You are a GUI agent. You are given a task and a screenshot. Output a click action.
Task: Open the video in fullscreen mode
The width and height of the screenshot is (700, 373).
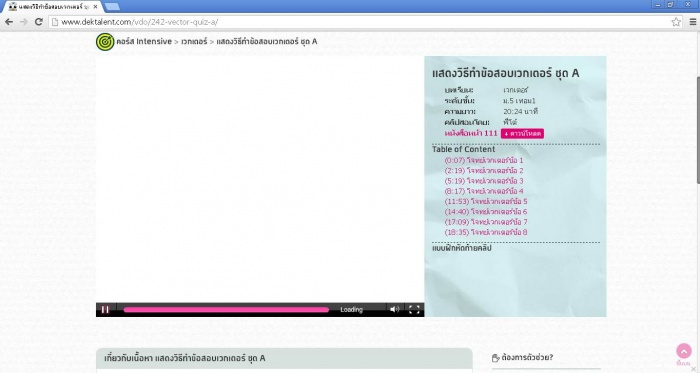[414, 309]
